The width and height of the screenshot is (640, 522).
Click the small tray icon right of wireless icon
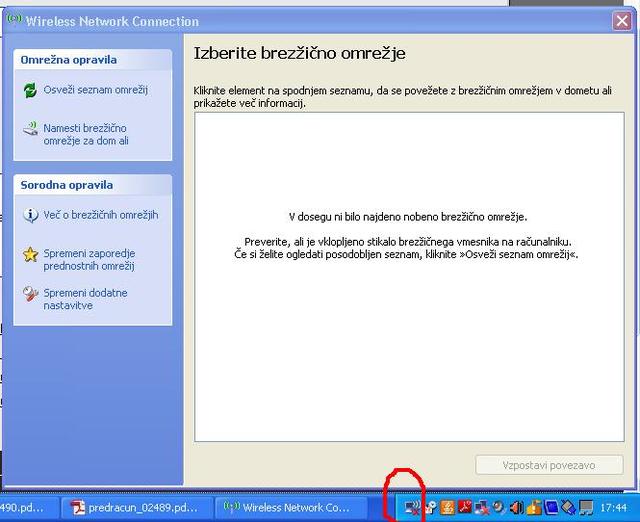431,508
